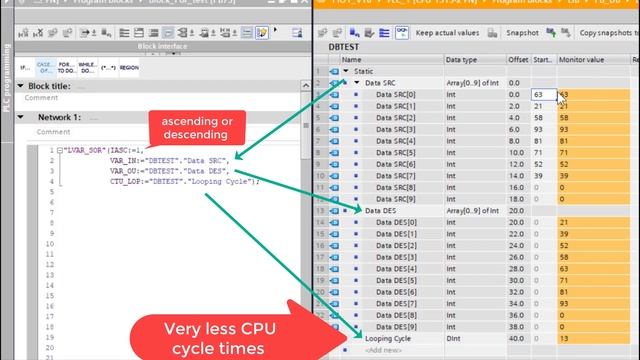Toggle Monitor all glasses icon in DB editor
This screenshot has height=360, width=640.
point(402,33)
